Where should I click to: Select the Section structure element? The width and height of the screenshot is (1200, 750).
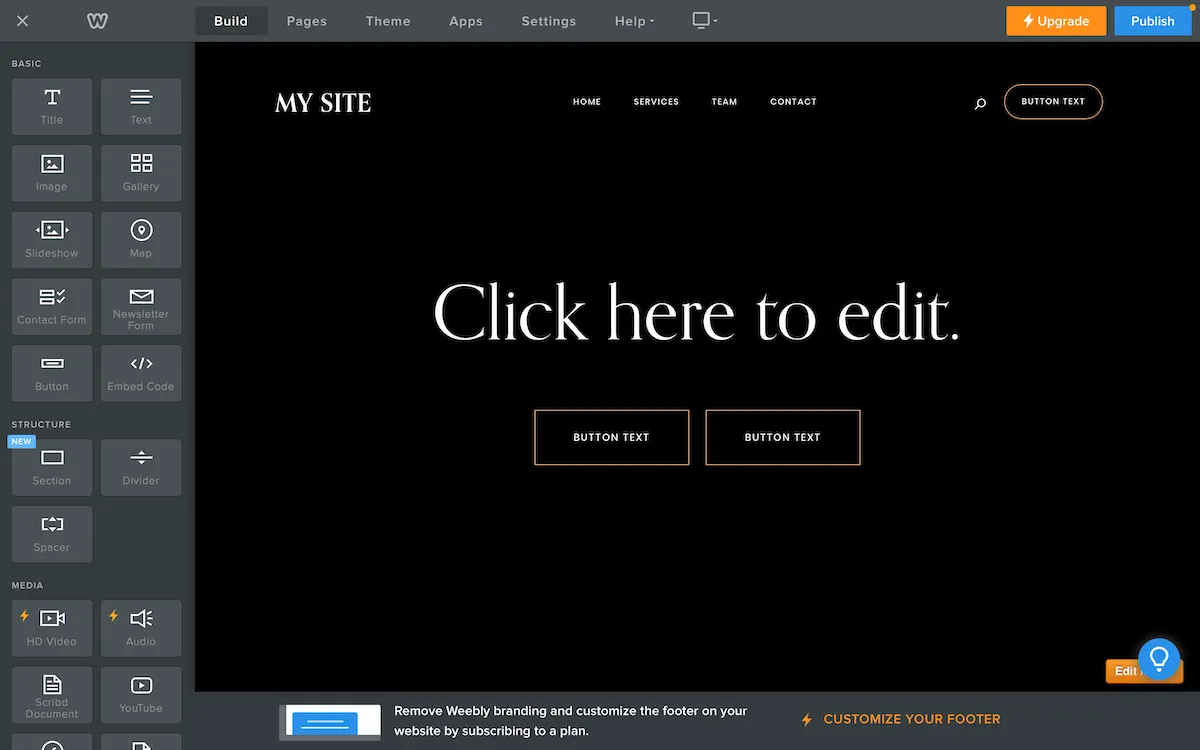(52, 467)
